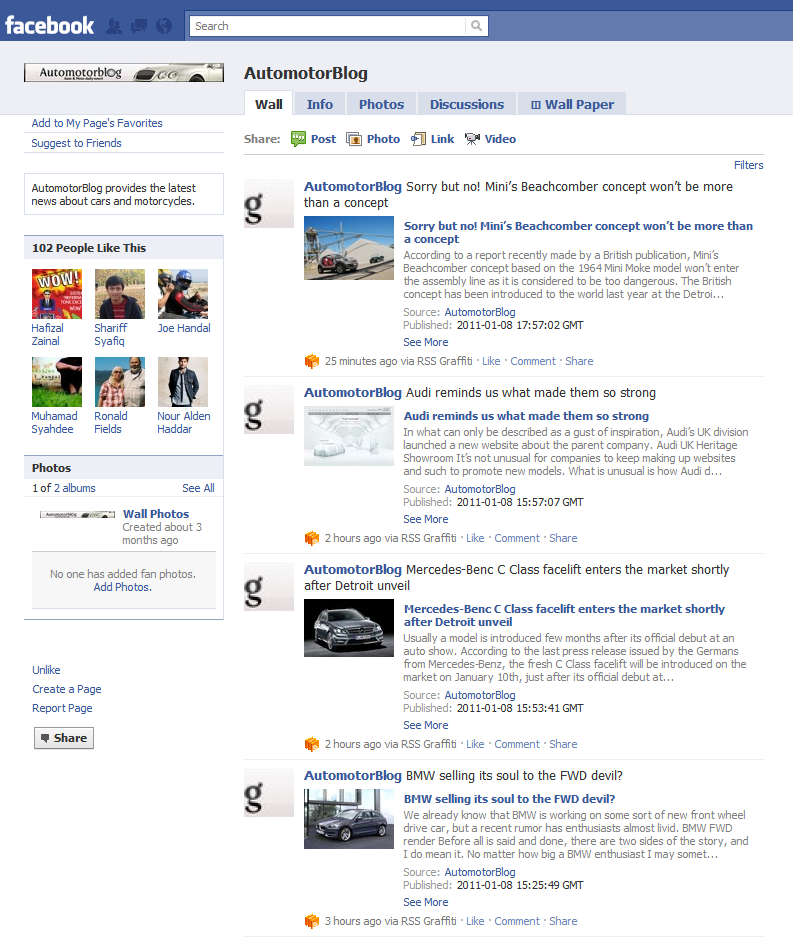The height and width of the screenshot is (939, 793).
Task: Click the page avatar beside the BMW post
Action: (x=269, y=792)
